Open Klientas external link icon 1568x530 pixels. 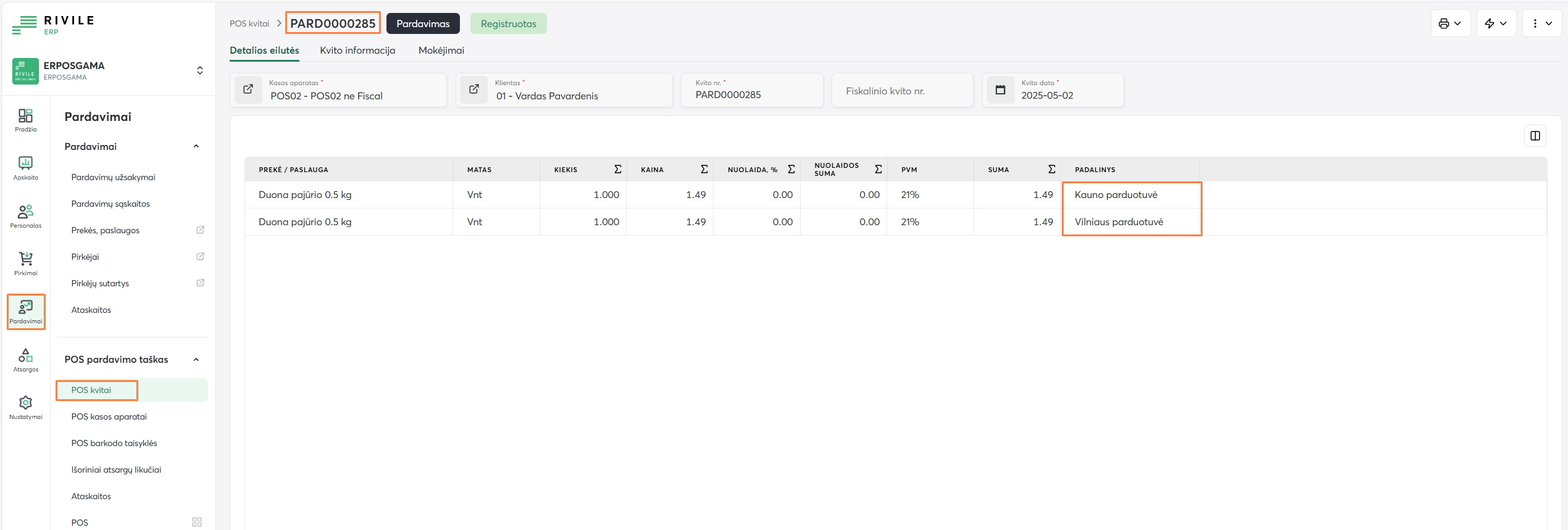(474, 89)
